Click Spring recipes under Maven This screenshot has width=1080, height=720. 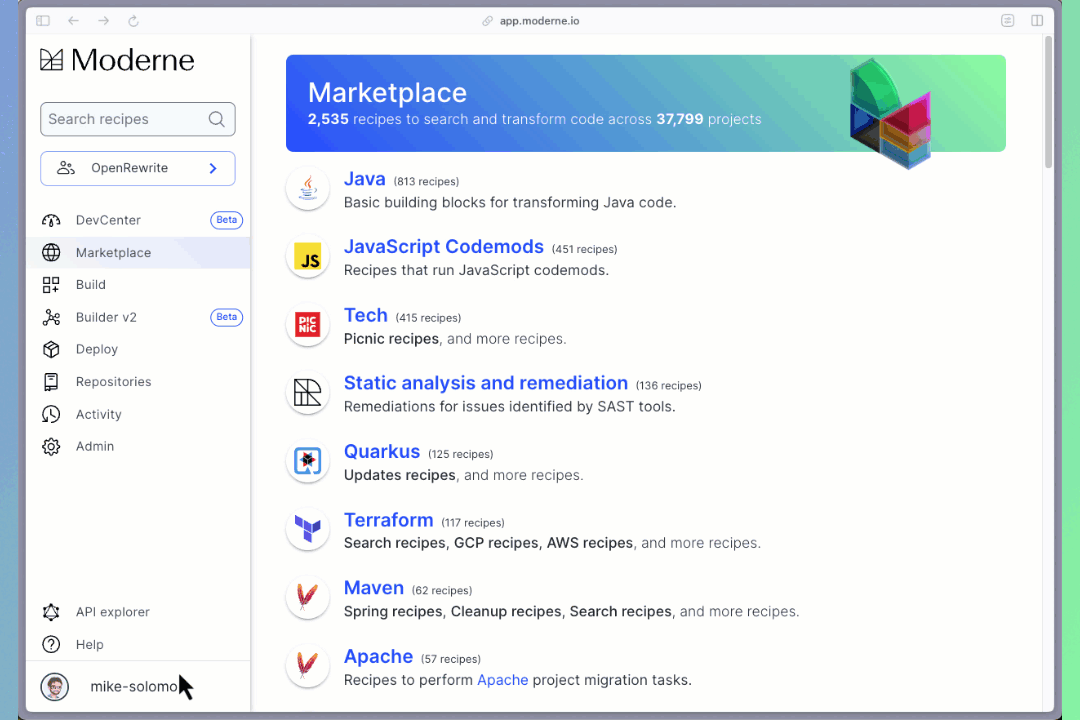click(393, 612)
